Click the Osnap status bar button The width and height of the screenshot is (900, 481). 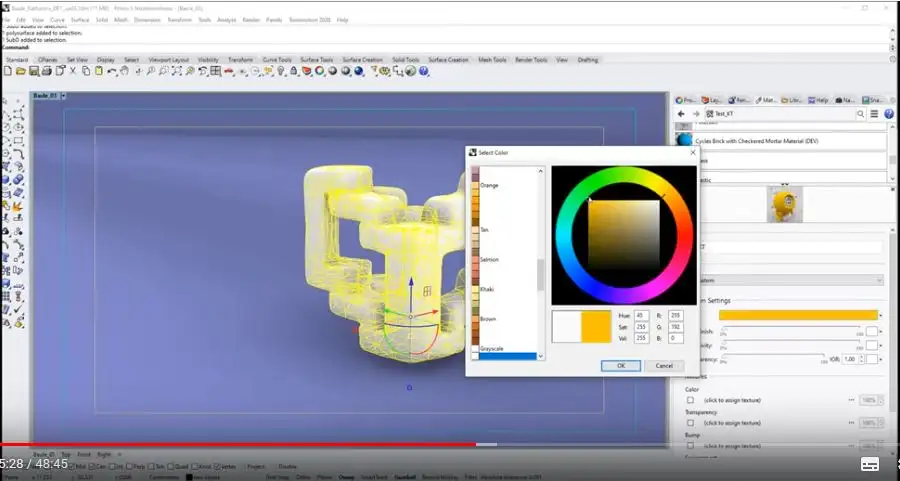tap(346, 477)
